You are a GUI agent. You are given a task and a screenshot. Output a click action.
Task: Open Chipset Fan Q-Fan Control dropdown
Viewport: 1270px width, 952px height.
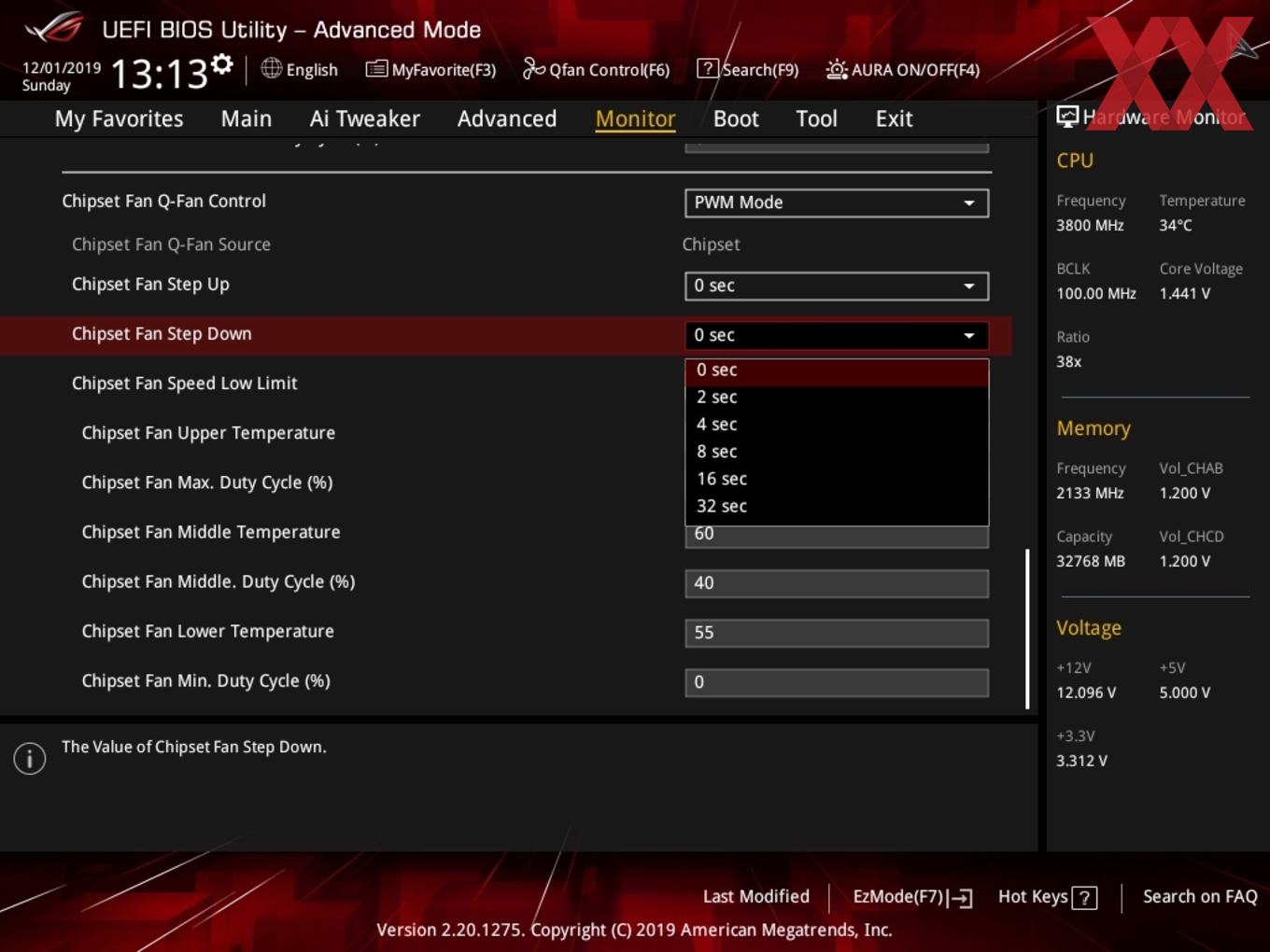point(837,203)
